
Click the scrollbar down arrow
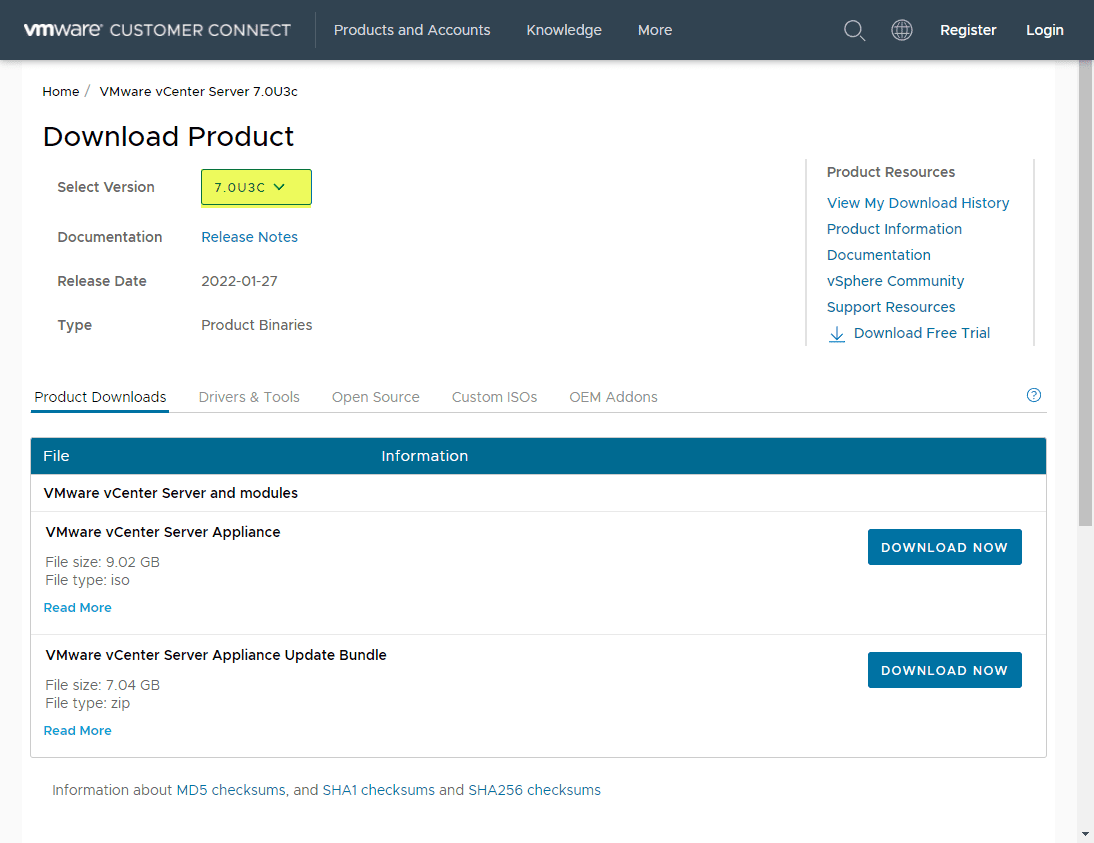pyautogui.click(x=1085, y=833)
